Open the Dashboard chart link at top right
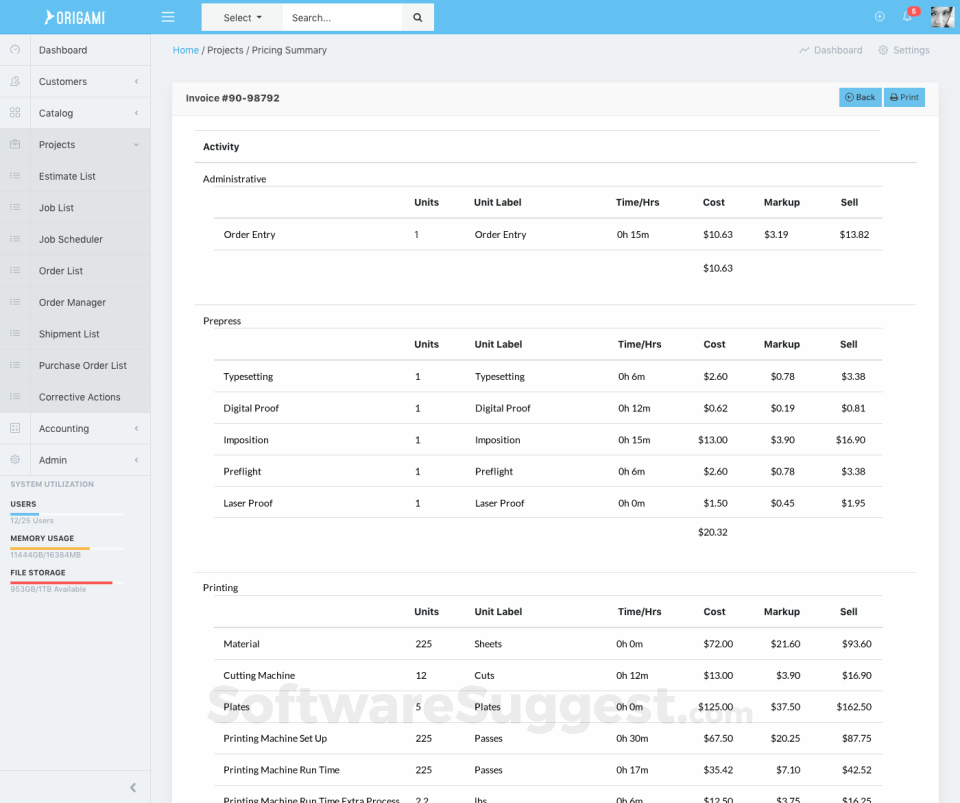The image size is (960, 803). [x=831, y=50]
